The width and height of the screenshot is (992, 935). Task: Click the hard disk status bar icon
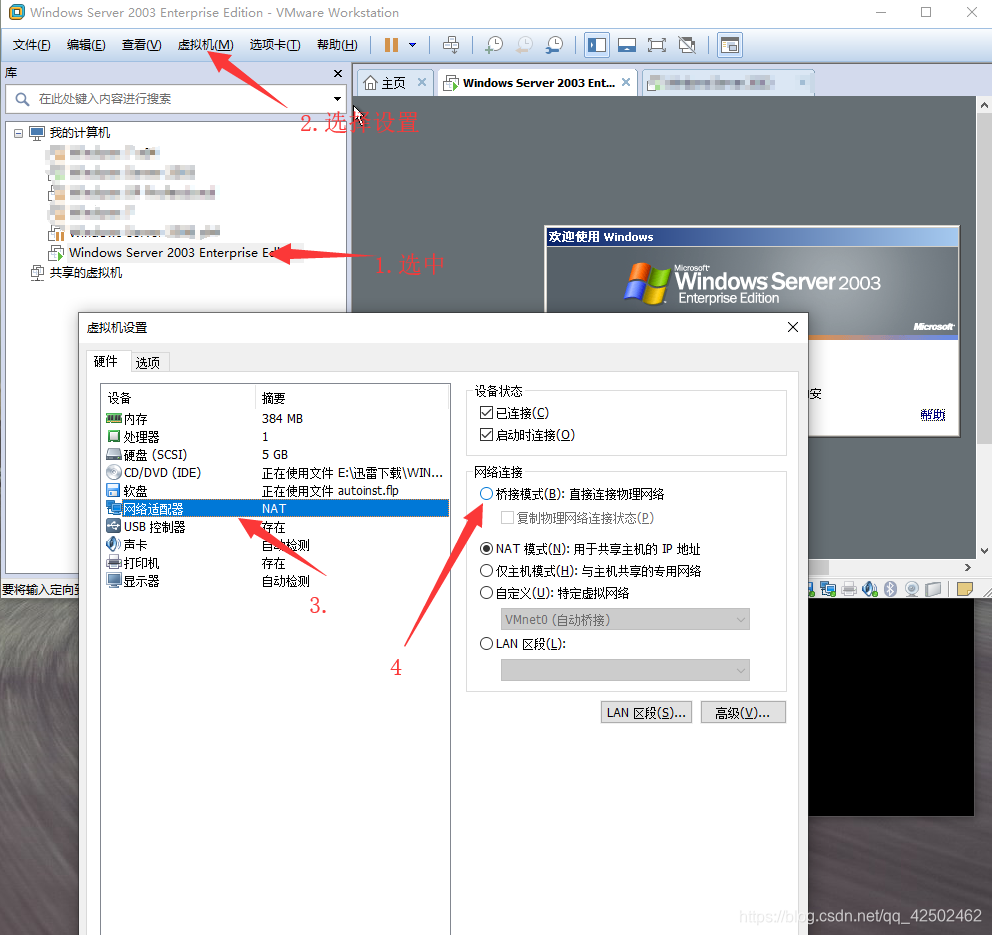click(933, 589)
